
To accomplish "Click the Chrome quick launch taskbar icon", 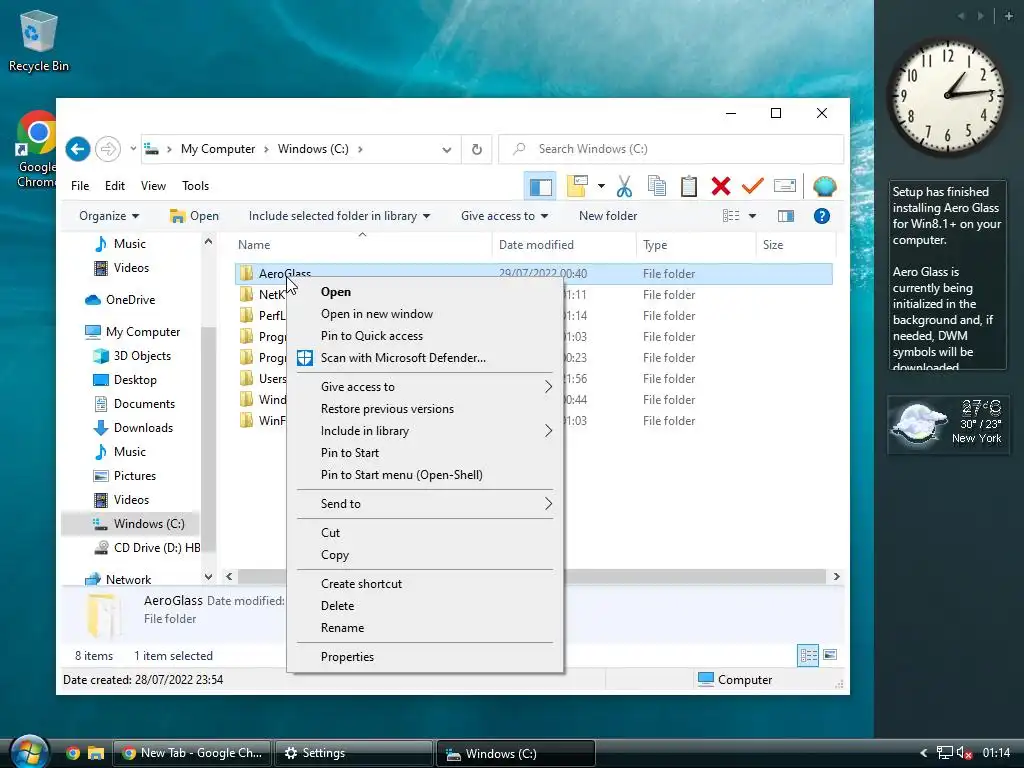I will point(73,753).
